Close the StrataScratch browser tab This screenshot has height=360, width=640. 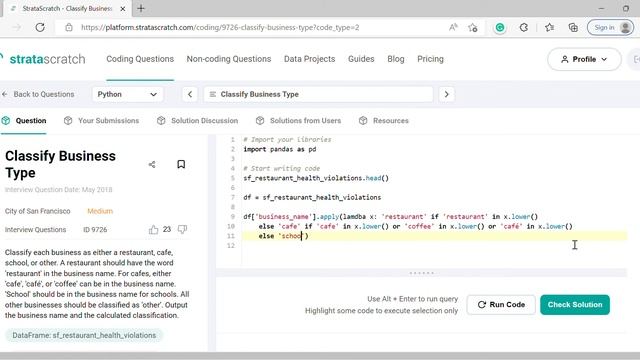[x=123, y=9]
